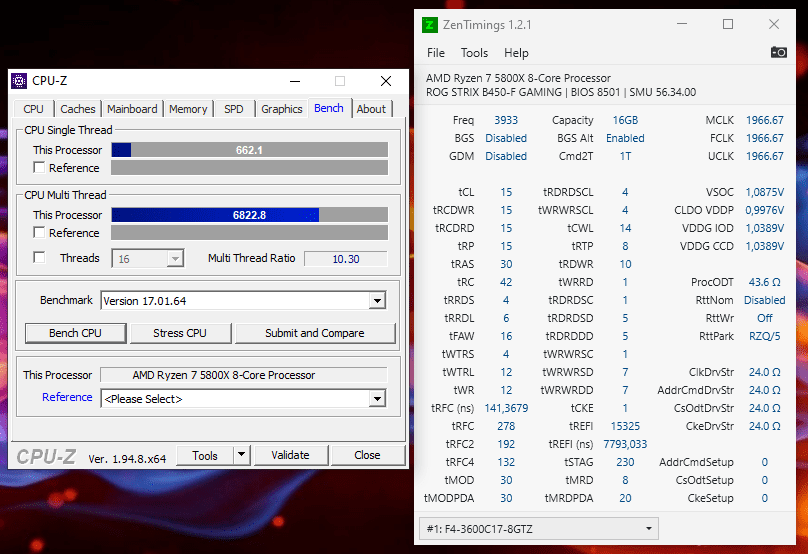The width and height of the screenshot is (808, 554).
Task: Click the GDM Disabled value
Action: 506,156
